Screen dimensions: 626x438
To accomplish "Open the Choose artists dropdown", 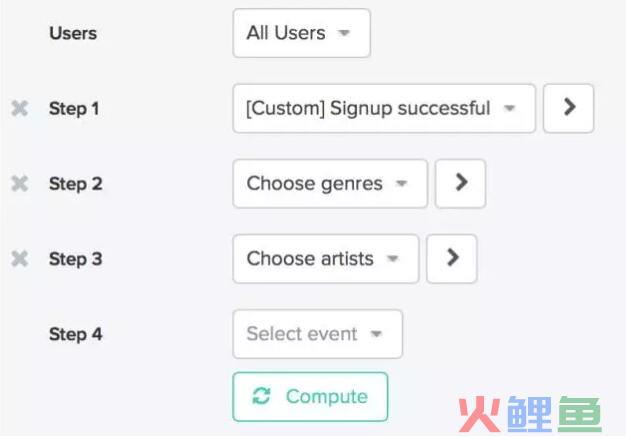I will (326, 259).
